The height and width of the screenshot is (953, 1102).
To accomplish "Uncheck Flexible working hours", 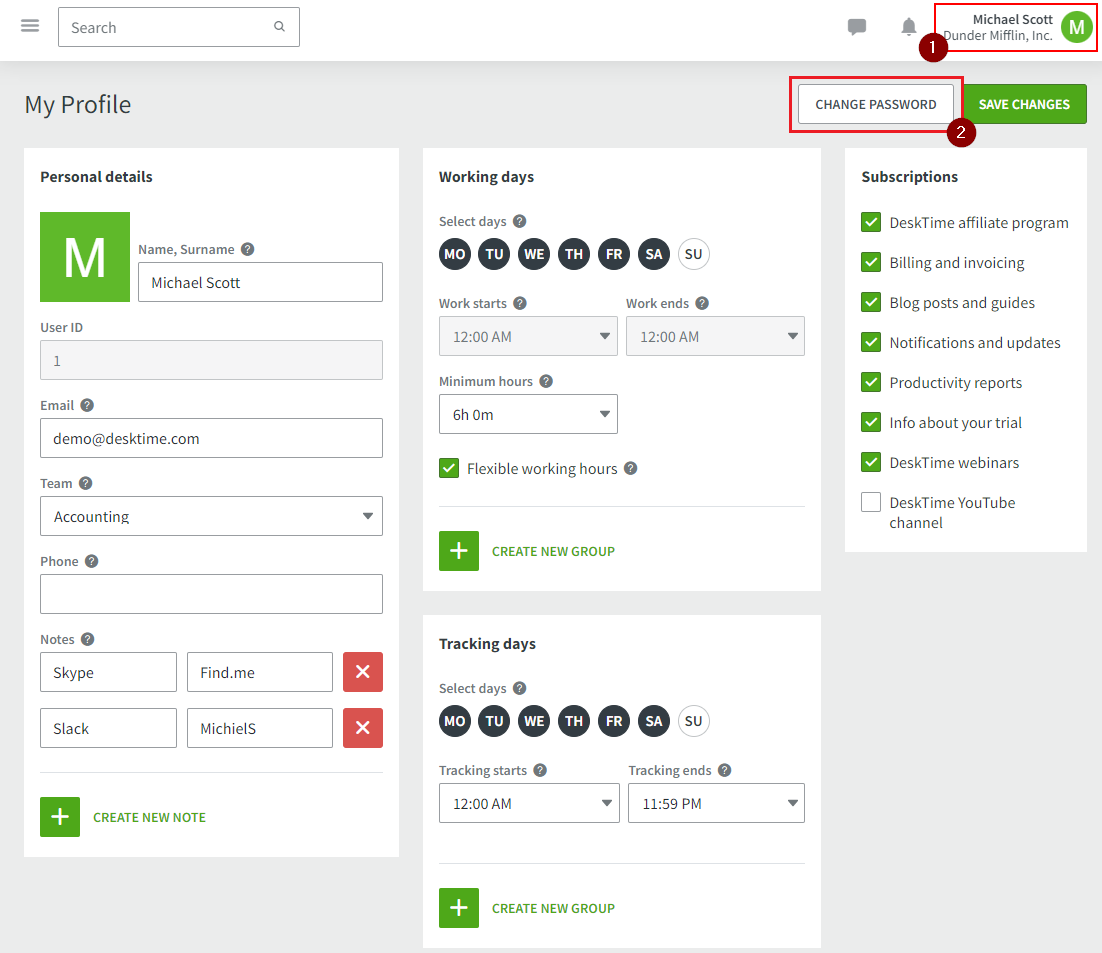I will click(449, 469).
